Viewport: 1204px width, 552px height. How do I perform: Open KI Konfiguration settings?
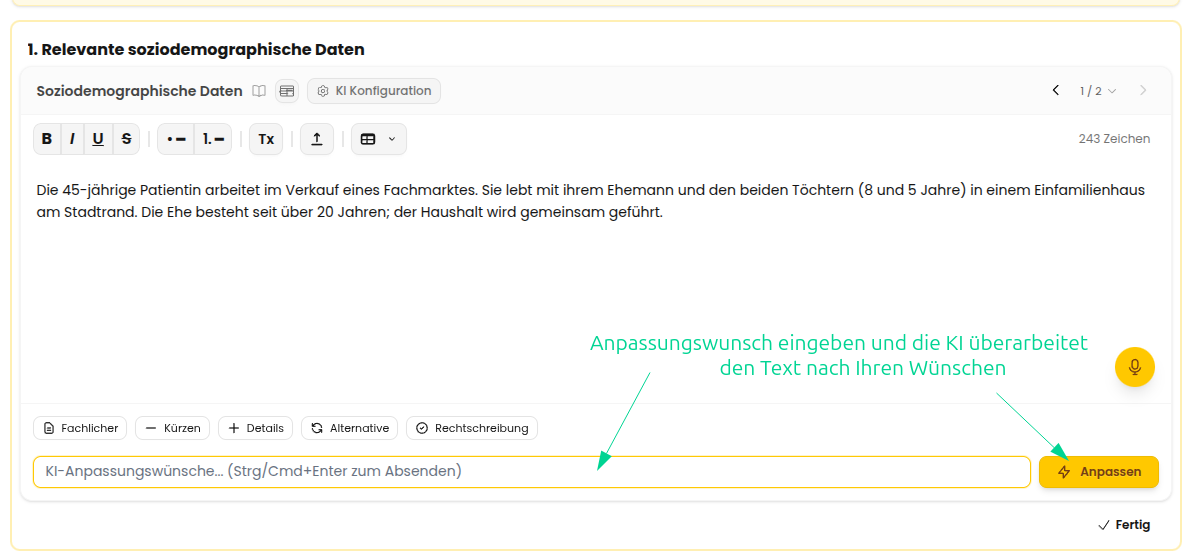click(374, 91)
